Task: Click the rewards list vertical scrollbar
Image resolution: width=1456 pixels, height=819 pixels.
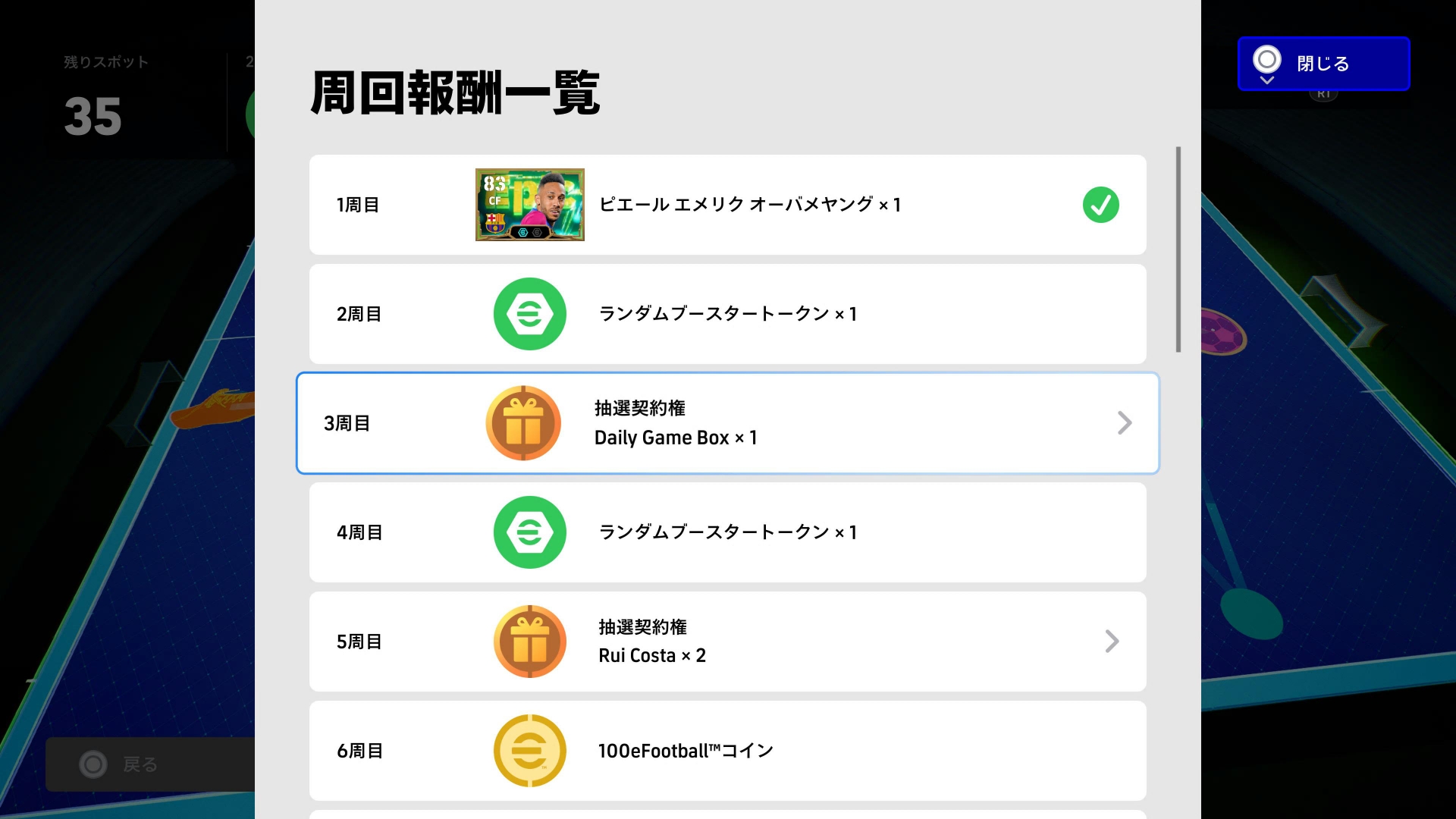Action: pyautogui.click(x=1178, y=249)
